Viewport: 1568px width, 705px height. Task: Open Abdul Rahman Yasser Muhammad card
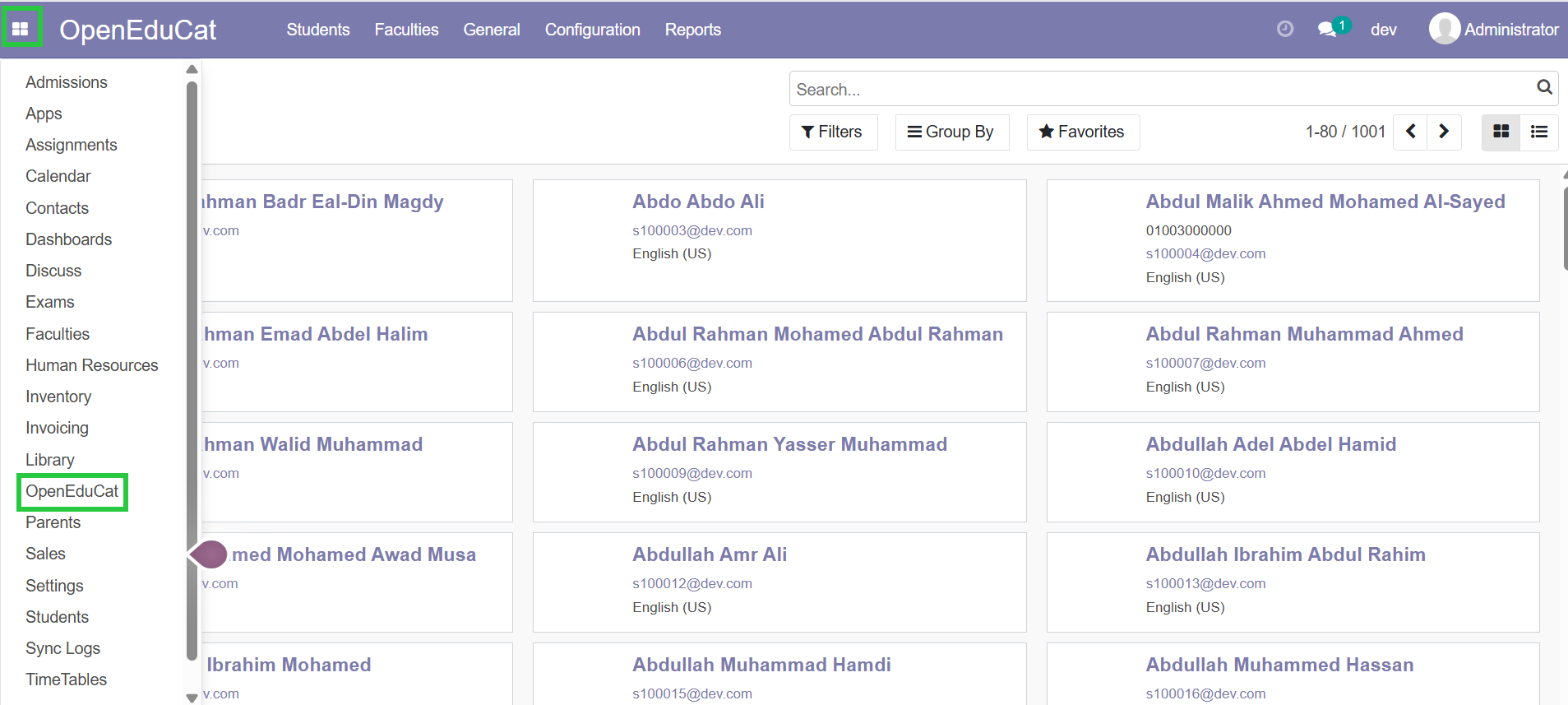coord(779,472)
